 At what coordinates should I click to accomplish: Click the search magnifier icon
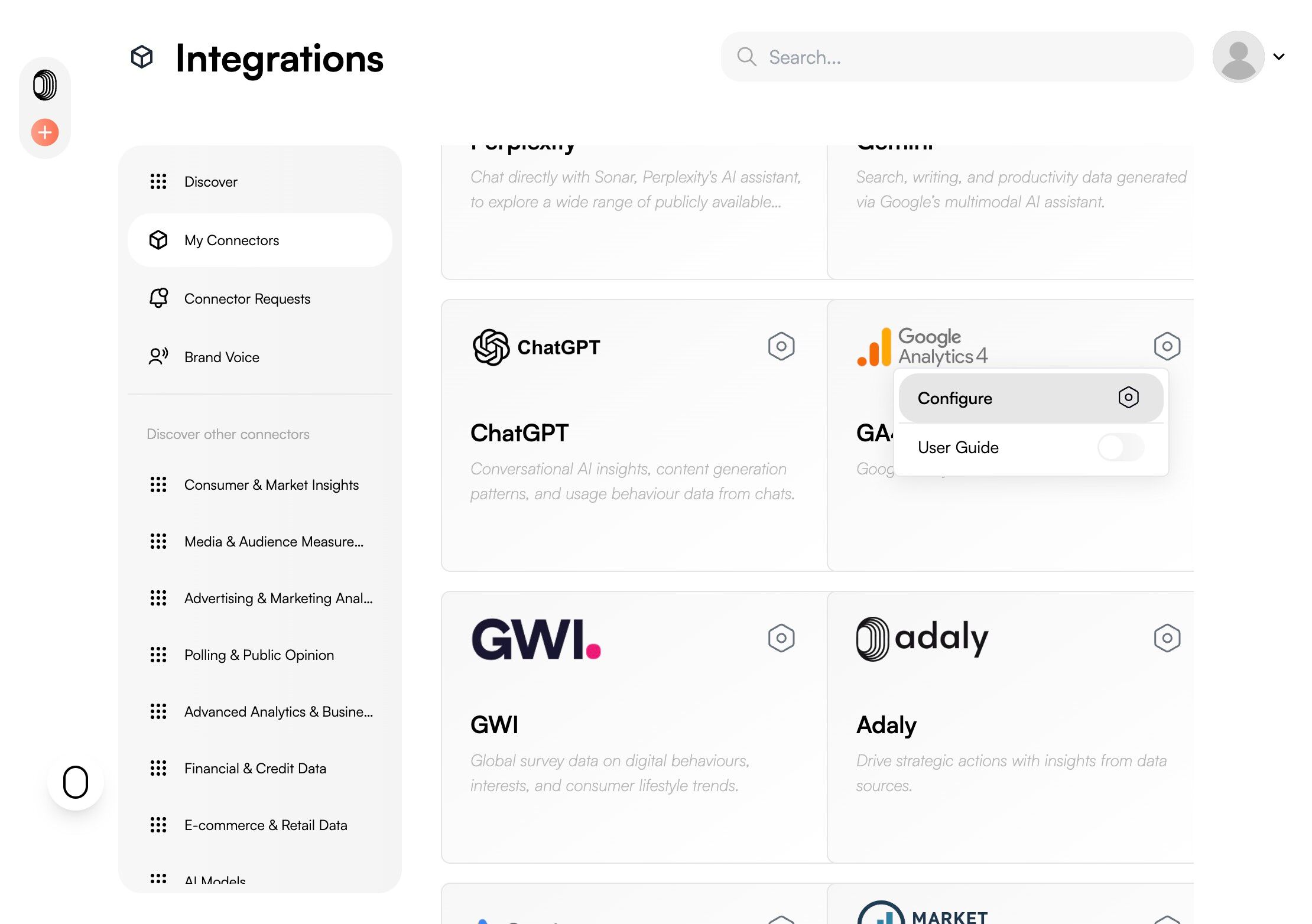pos(746,57)
